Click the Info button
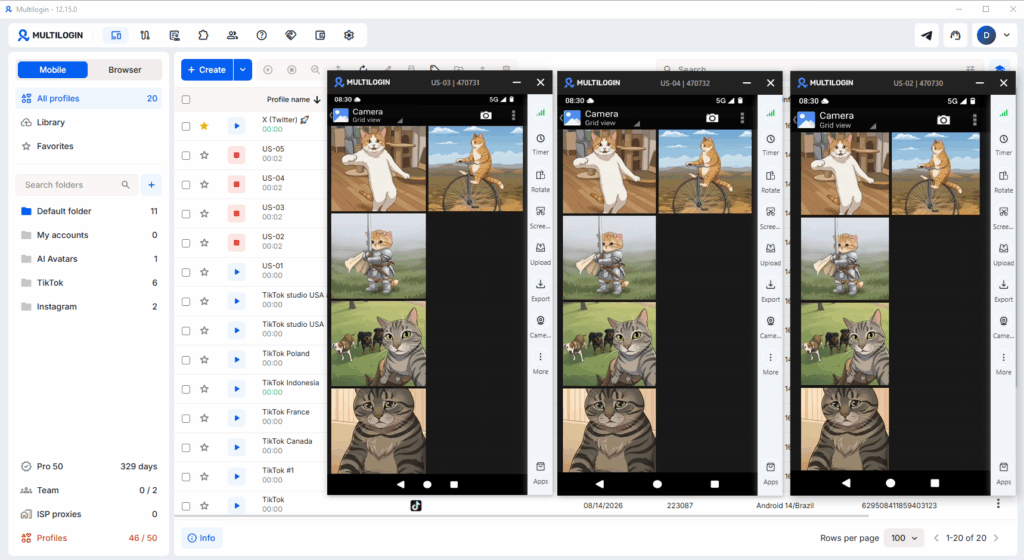This screenshot has width=1024, height=560. (x=202, y=538)
